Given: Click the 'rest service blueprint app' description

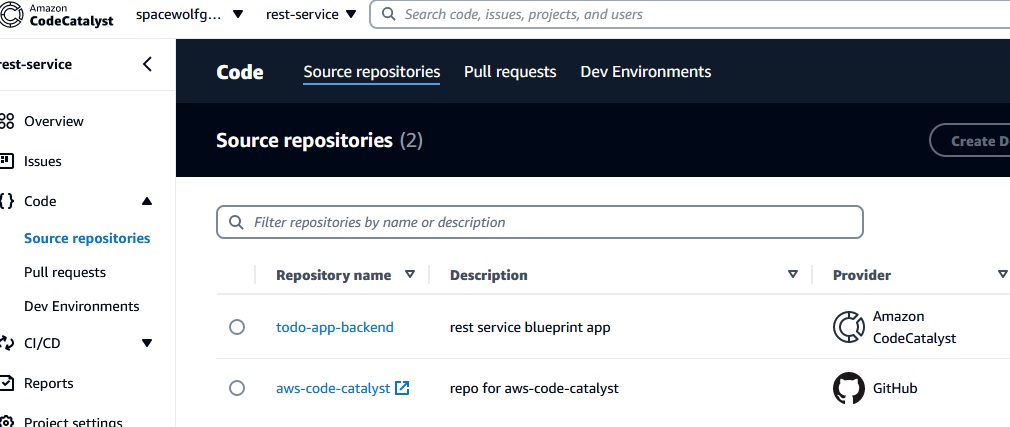Looking at the screenshot, I should [x=530, y=327].
